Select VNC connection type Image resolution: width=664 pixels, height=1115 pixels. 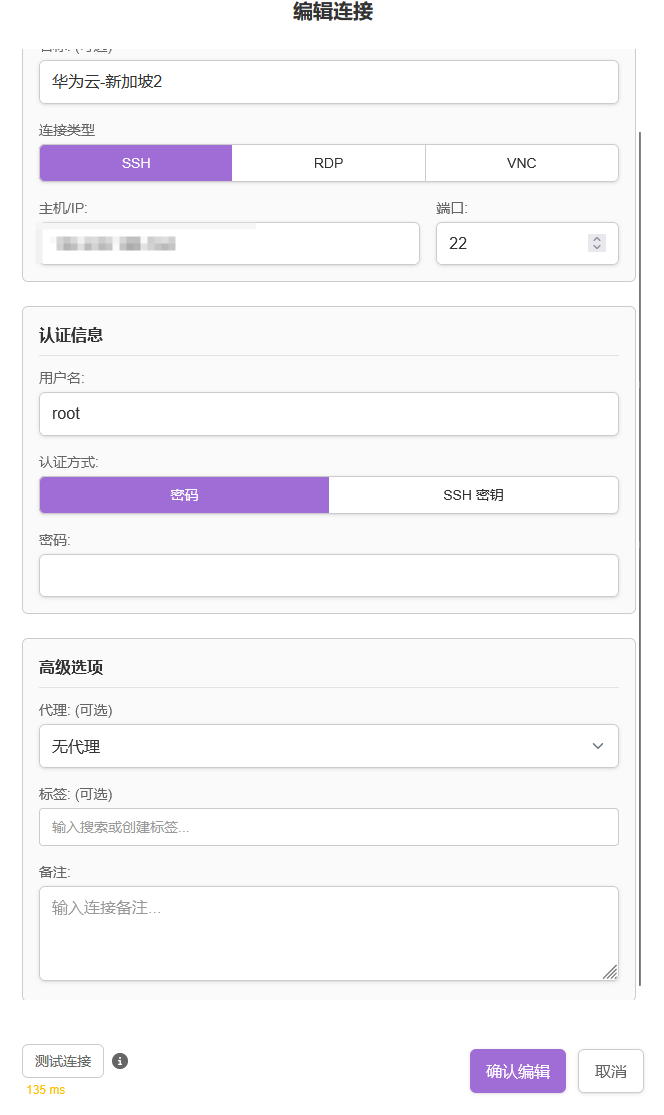522,163
